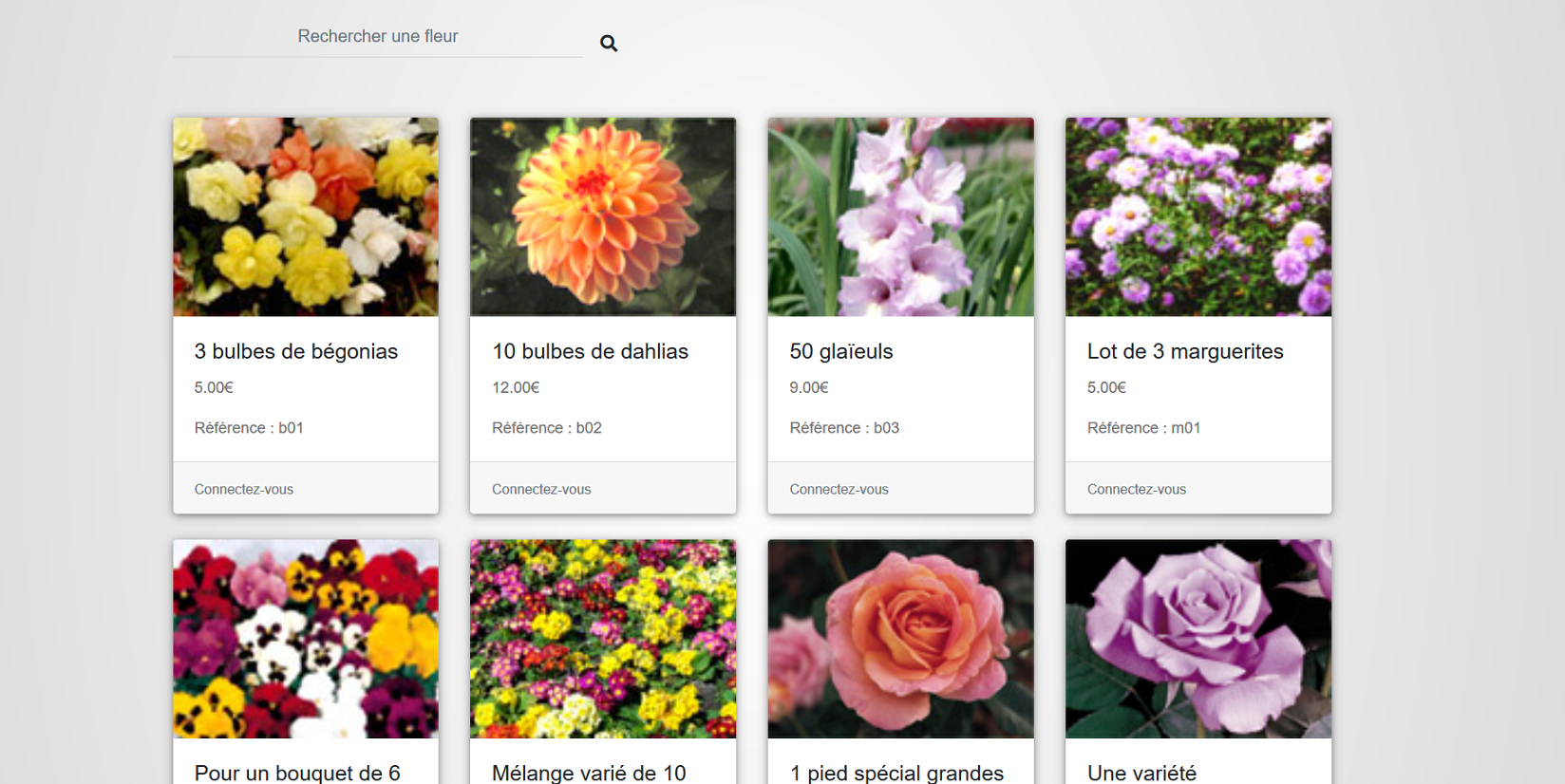Click the magnifying glass search icon
The width and height of the screenshot is (1565, 784).
(x=609, y=44)
